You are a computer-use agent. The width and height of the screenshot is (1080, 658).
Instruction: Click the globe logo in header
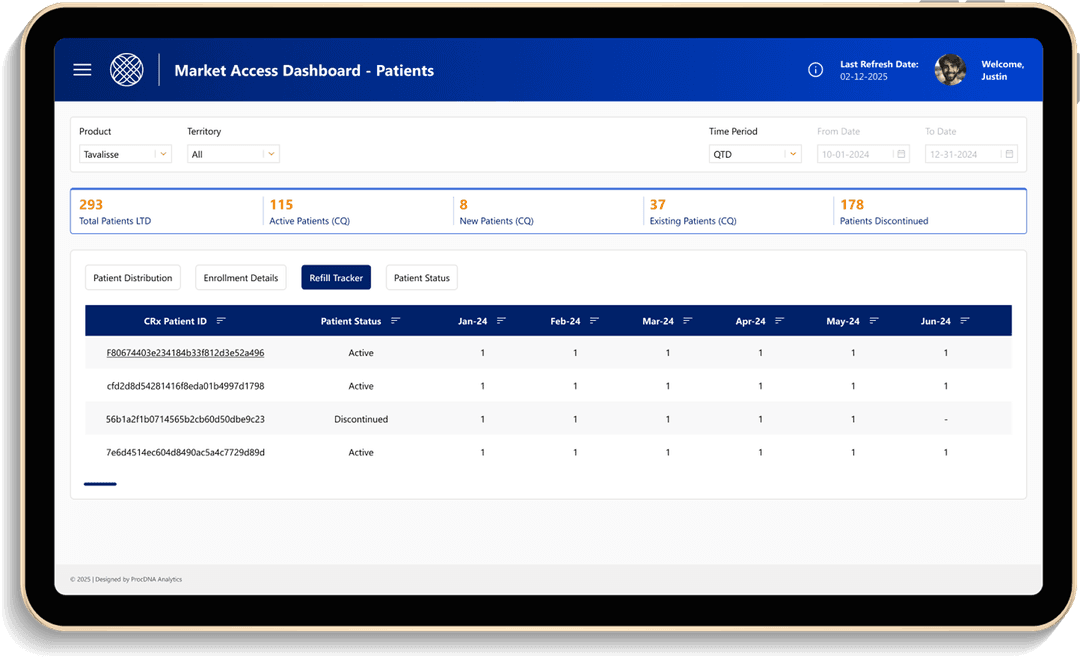(127, 70)
